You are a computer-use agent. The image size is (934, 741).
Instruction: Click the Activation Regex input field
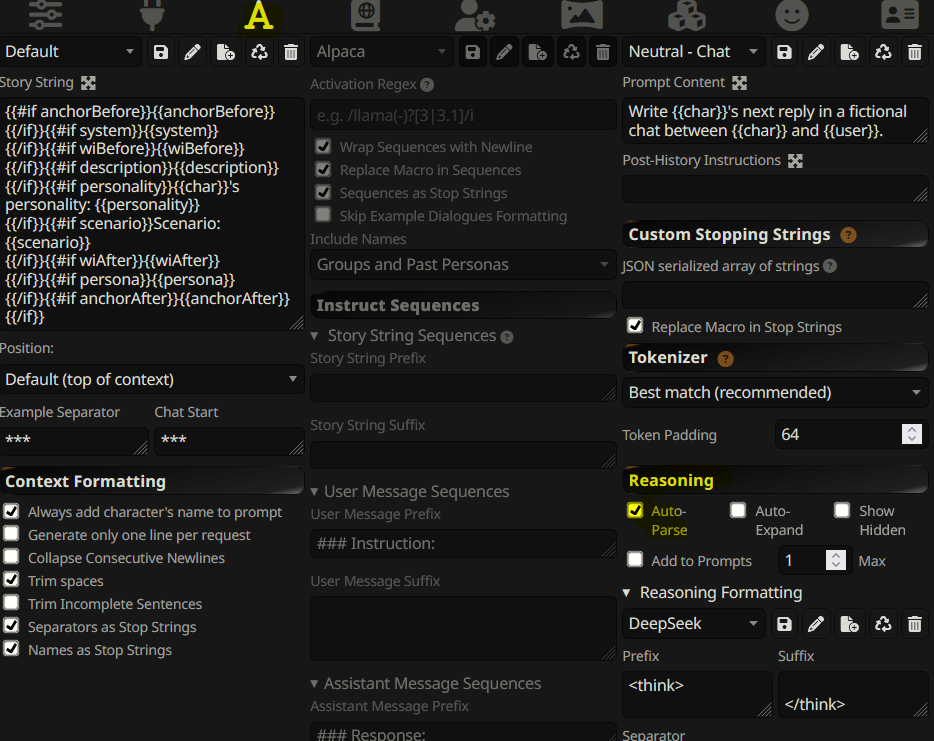[x=463, y=115]
